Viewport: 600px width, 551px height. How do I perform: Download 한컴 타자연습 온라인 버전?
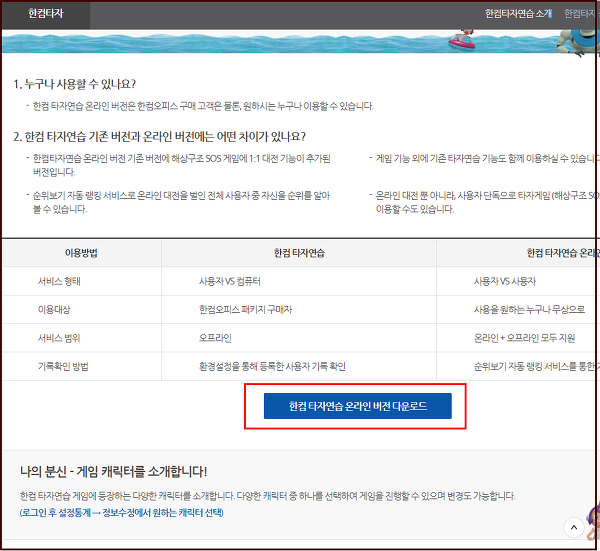358,406
